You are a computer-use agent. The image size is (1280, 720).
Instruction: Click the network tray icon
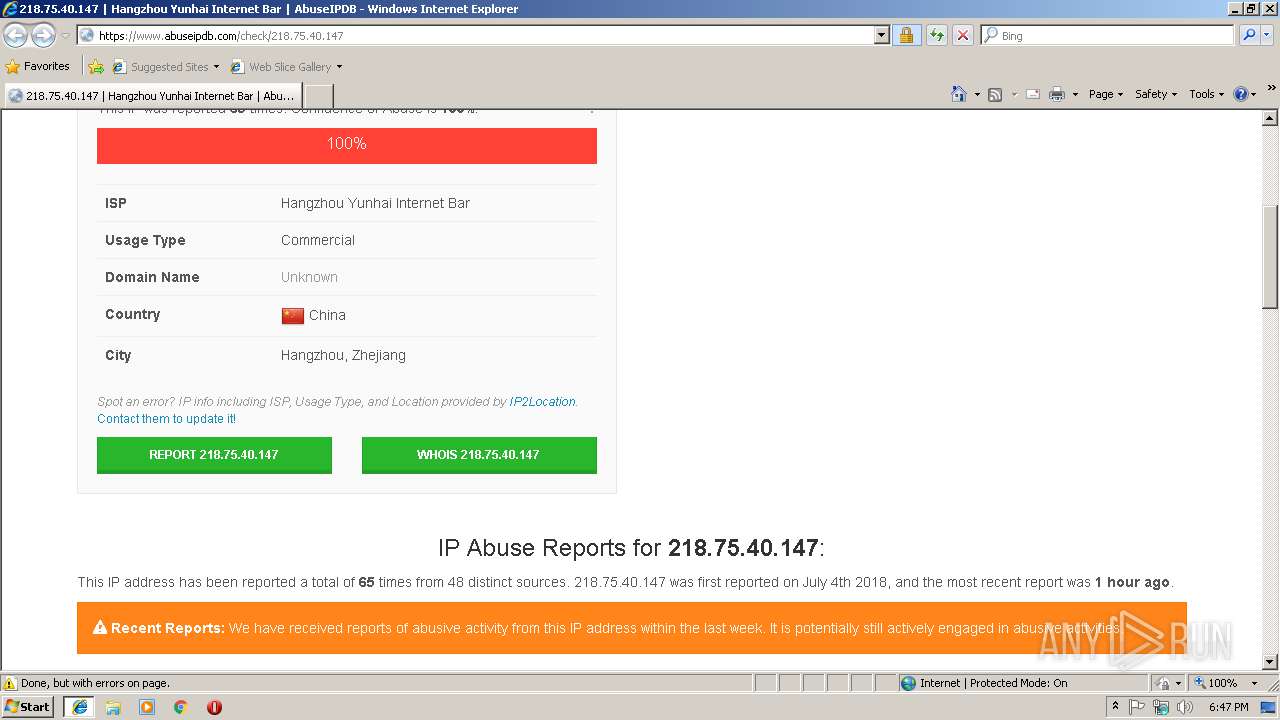[1161, 707]
